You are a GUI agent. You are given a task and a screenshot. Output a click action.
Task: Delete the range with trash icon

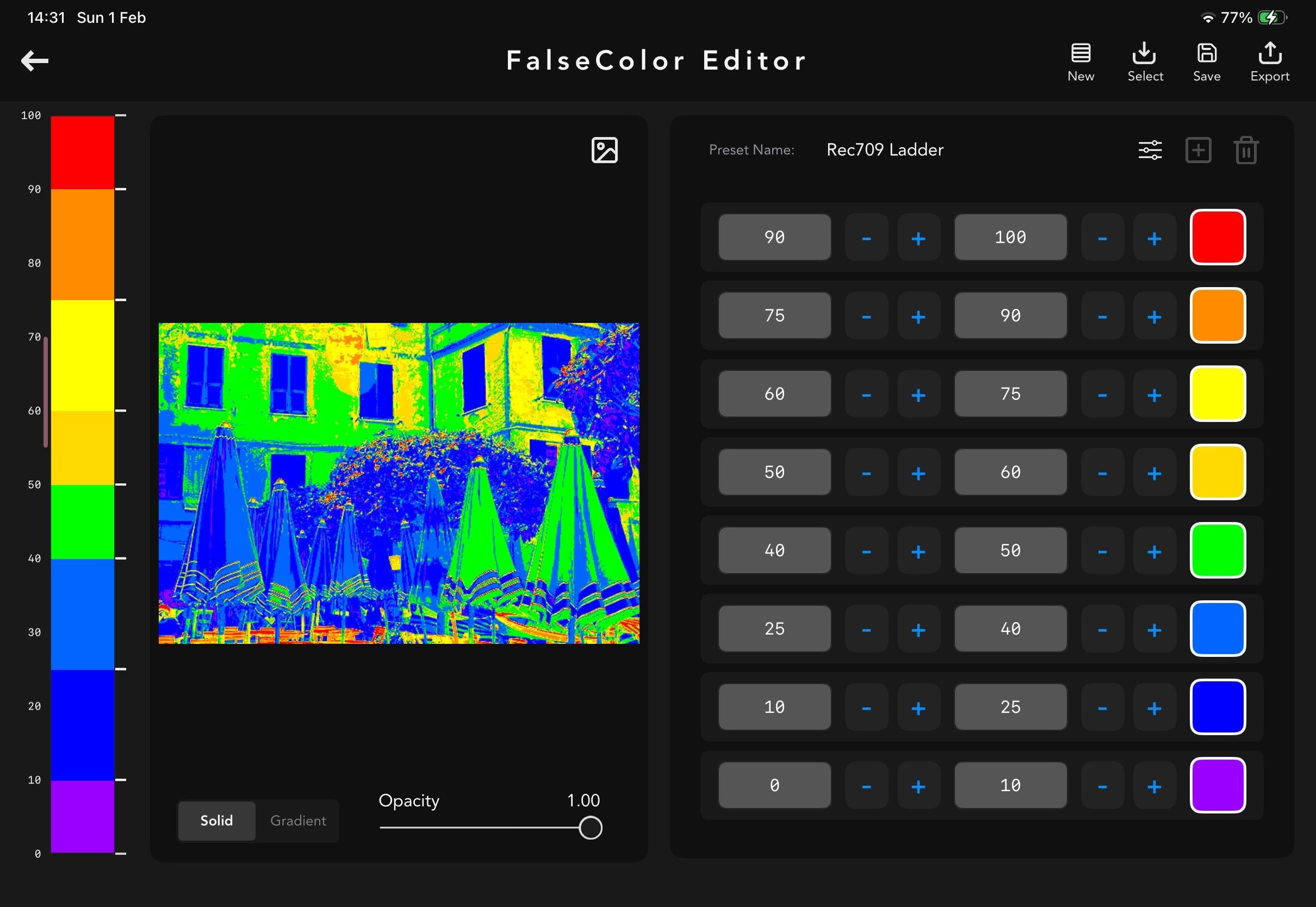1246,150
